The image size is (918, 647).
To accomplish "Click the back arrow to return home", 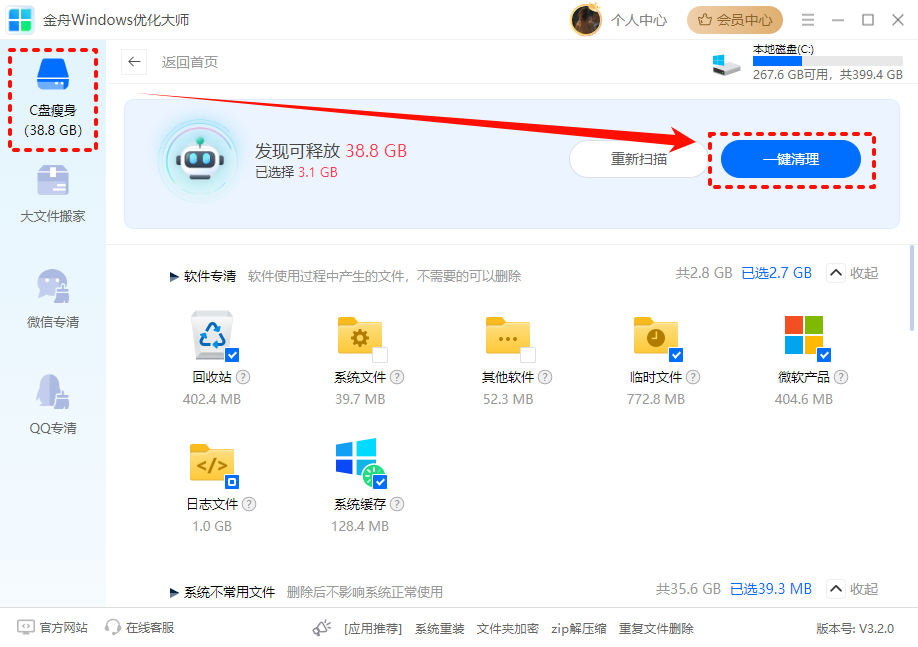I will [134, 61].
